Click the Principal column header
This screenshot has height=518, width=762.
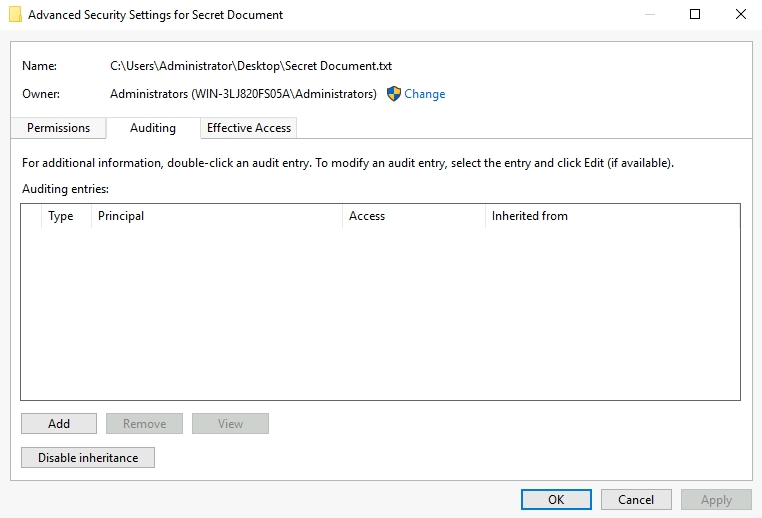coord(121,216)
